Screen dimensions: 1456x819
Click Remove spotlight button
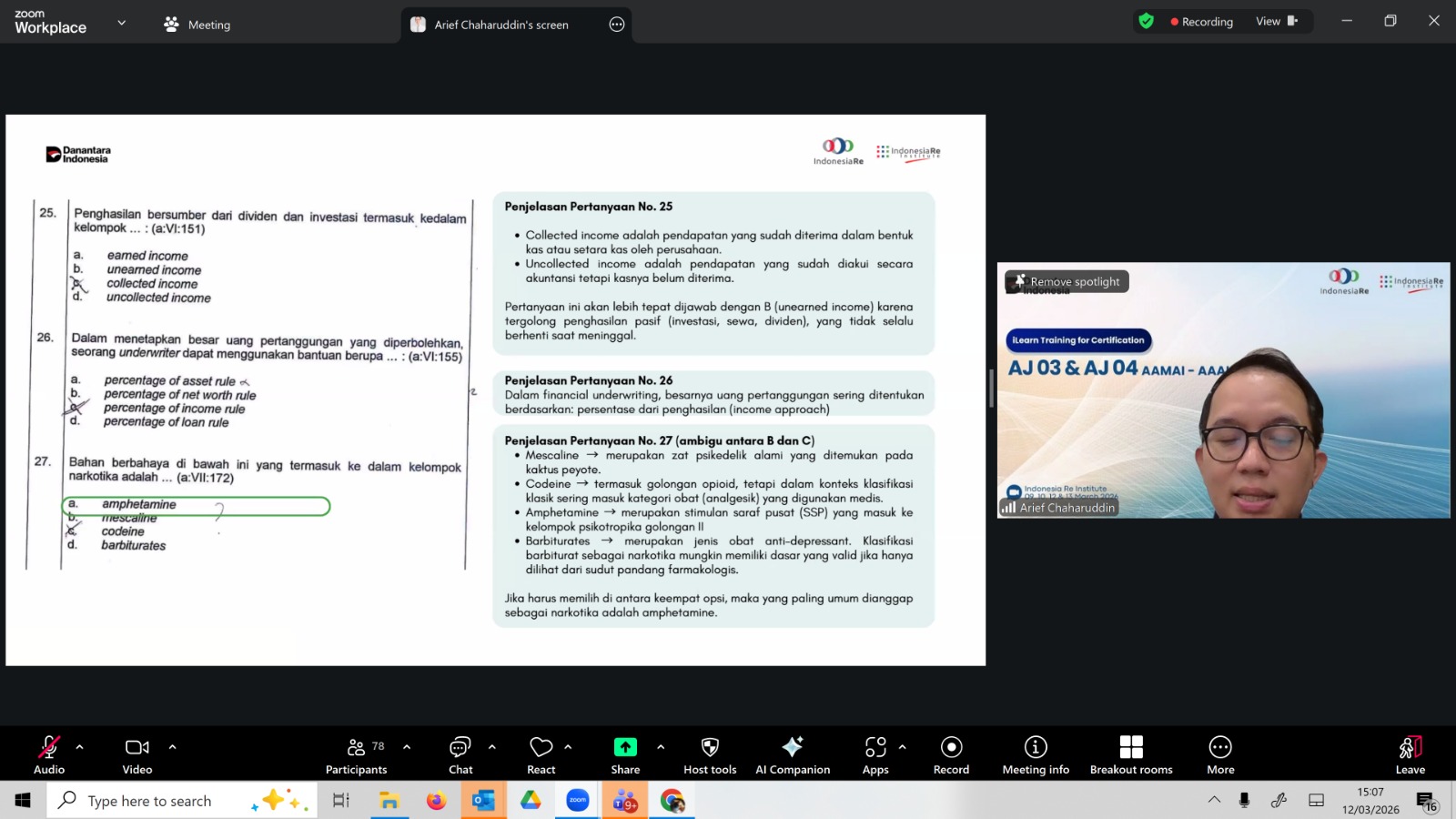pos(1067,282)
